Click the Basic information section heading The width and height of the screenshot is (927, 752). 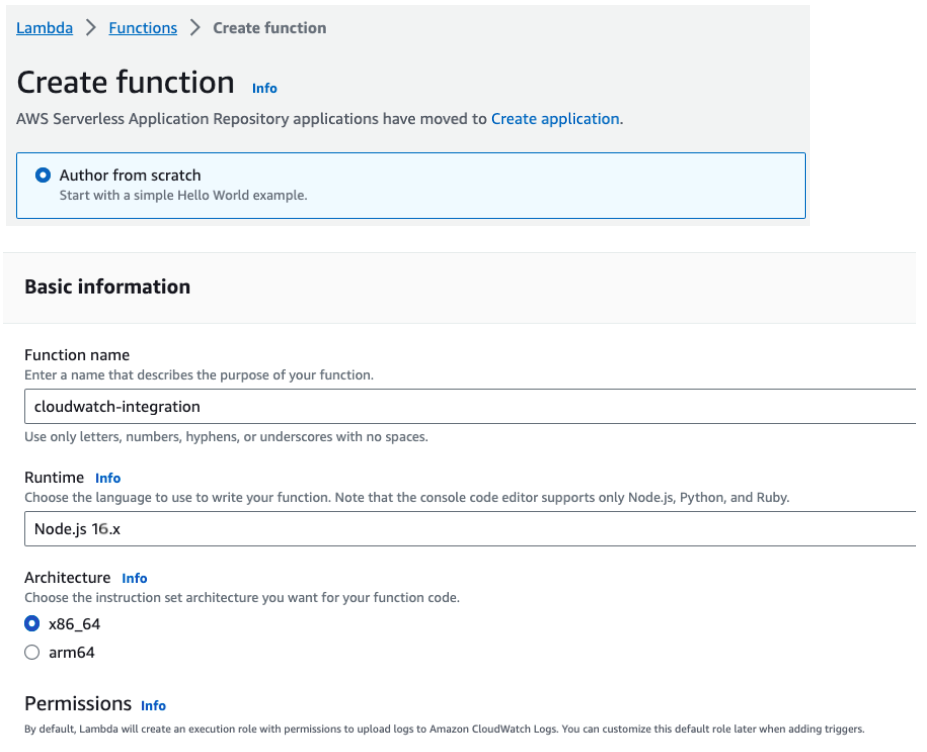coord(107,287)
